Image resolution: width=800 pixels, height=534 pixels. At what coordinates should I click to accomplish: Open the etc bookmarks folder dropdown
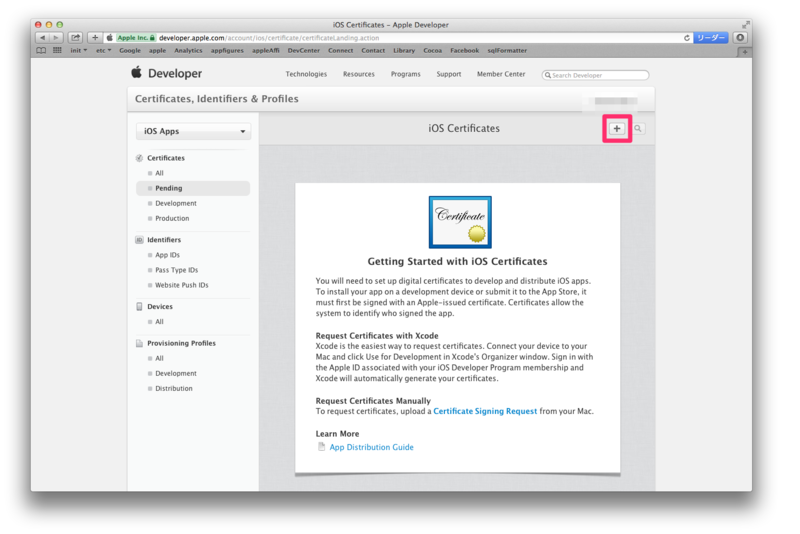click(x=104, y=50)
